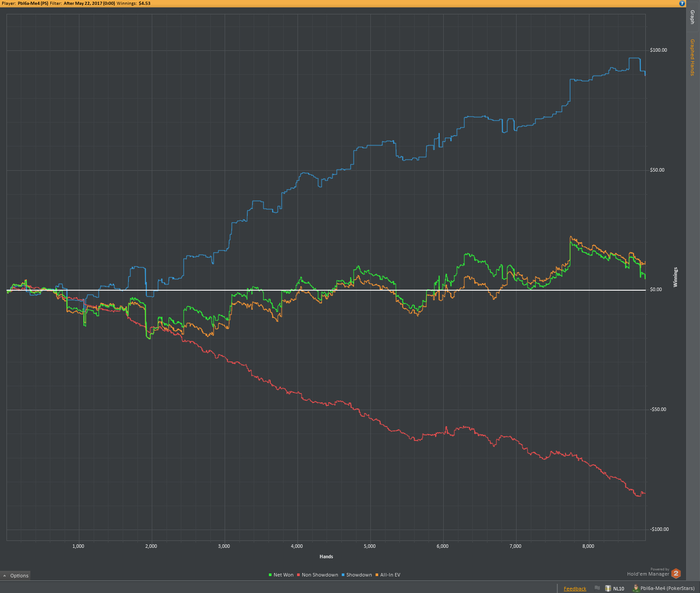Click the blue info icon in header
This screenshot has height=593, width=700.
coord(682,3)
